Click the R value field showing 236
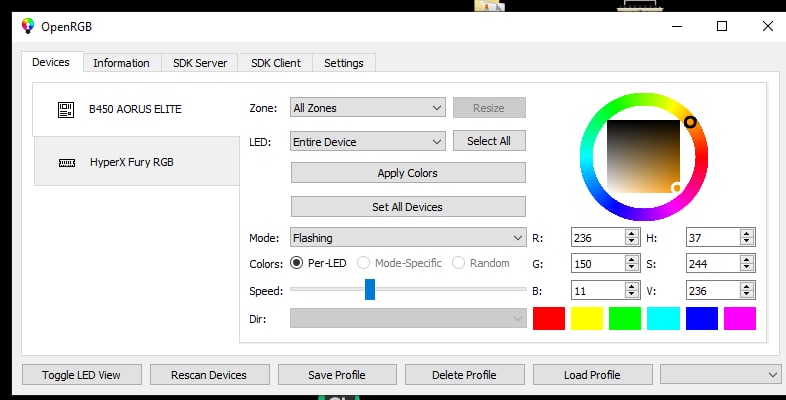786x400 pixels. point(598,238)
